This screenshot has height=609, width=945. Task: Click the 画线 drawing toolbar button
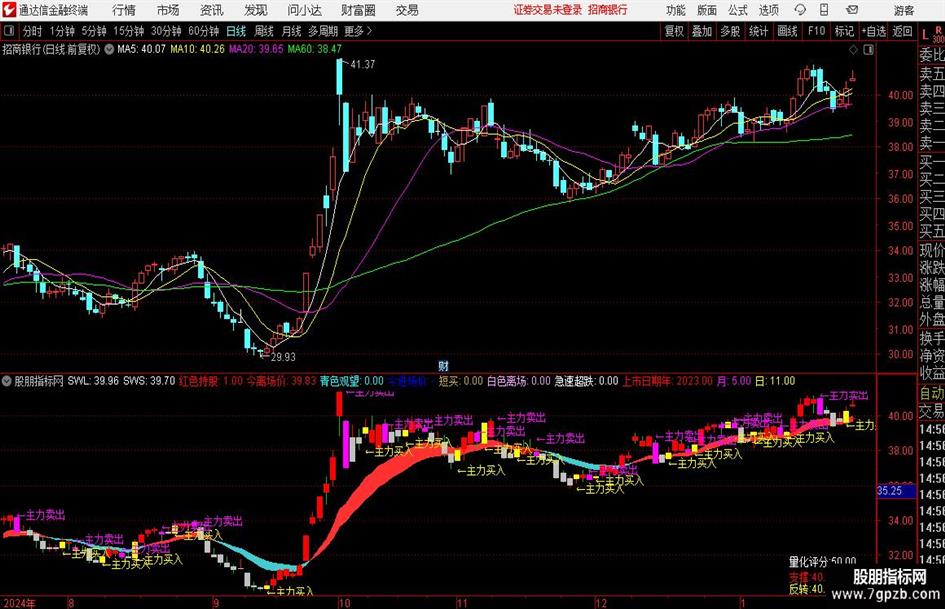(787, 31)
